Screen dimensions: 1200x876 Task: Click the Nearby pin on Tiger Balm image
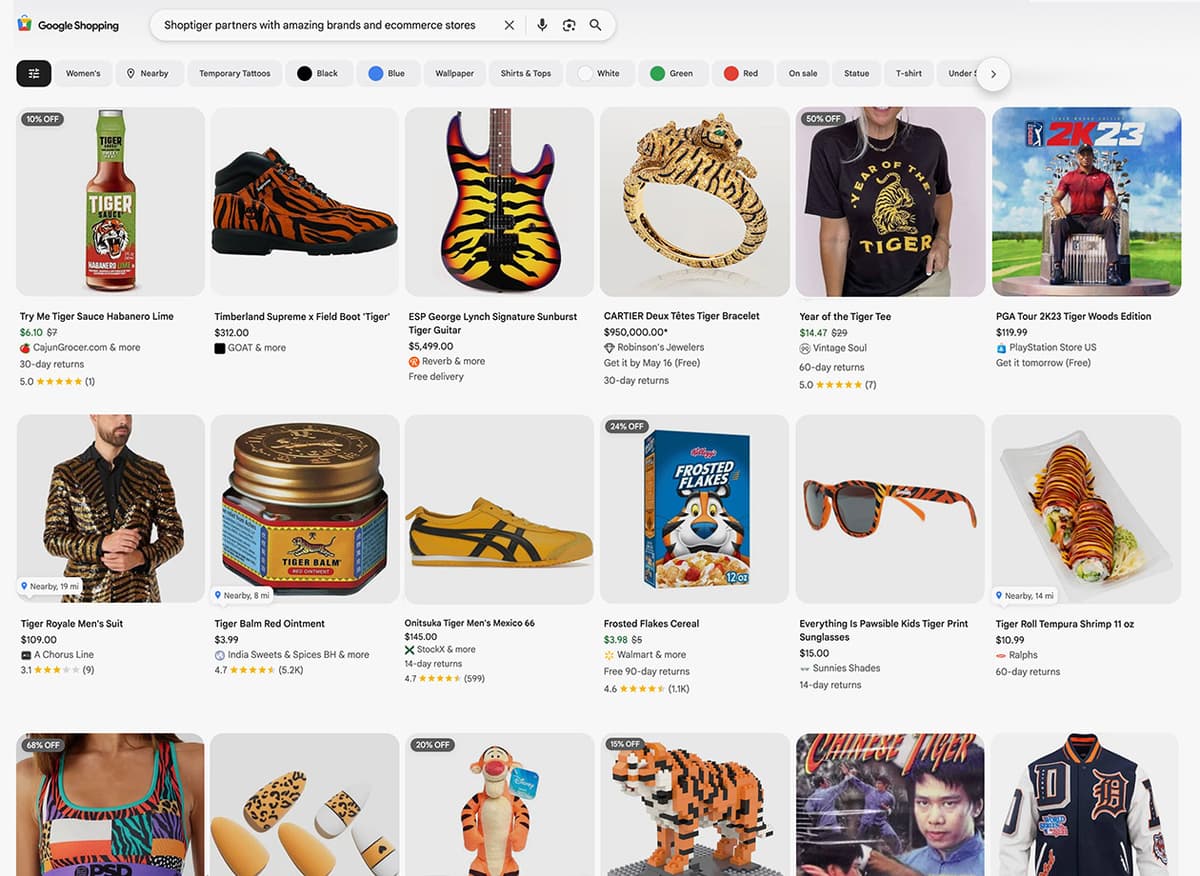pos(243,595)
